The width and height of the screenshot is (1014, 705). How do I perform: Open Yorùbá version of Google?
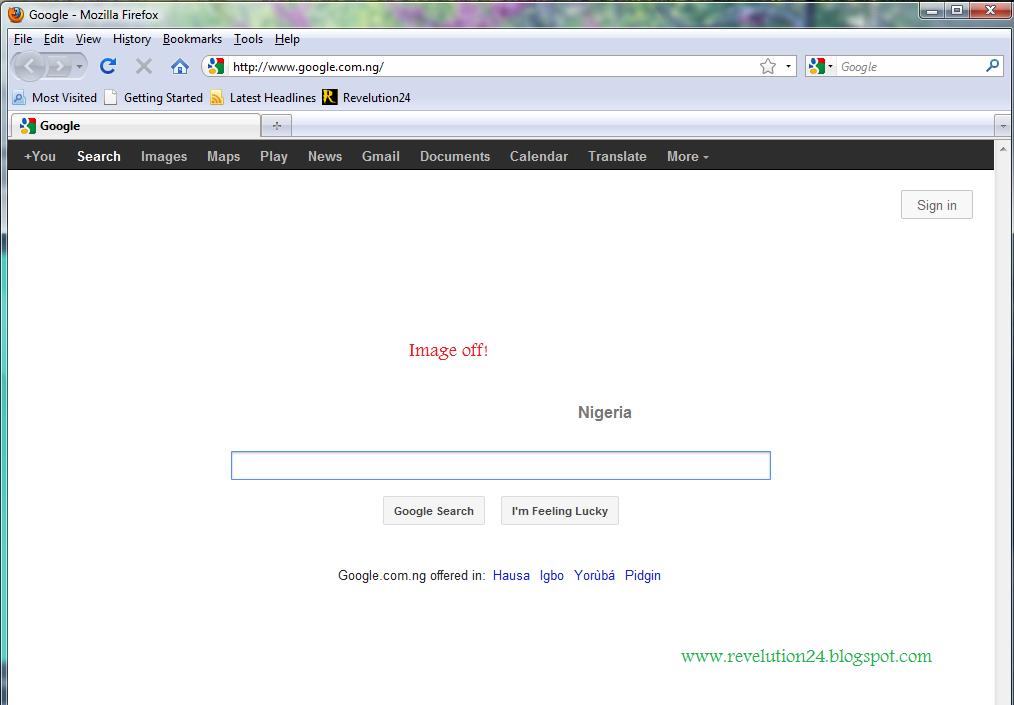(x=594, y=575)
